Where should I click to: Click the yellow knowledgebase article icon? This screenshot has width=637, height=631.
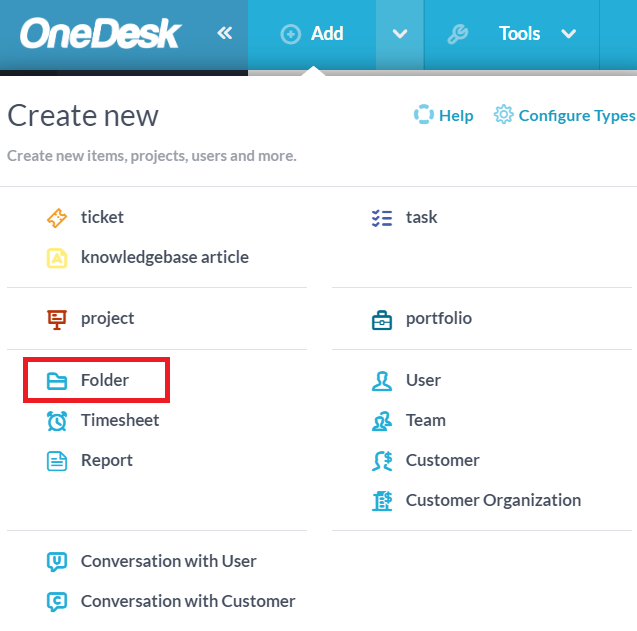coord(57,258)
